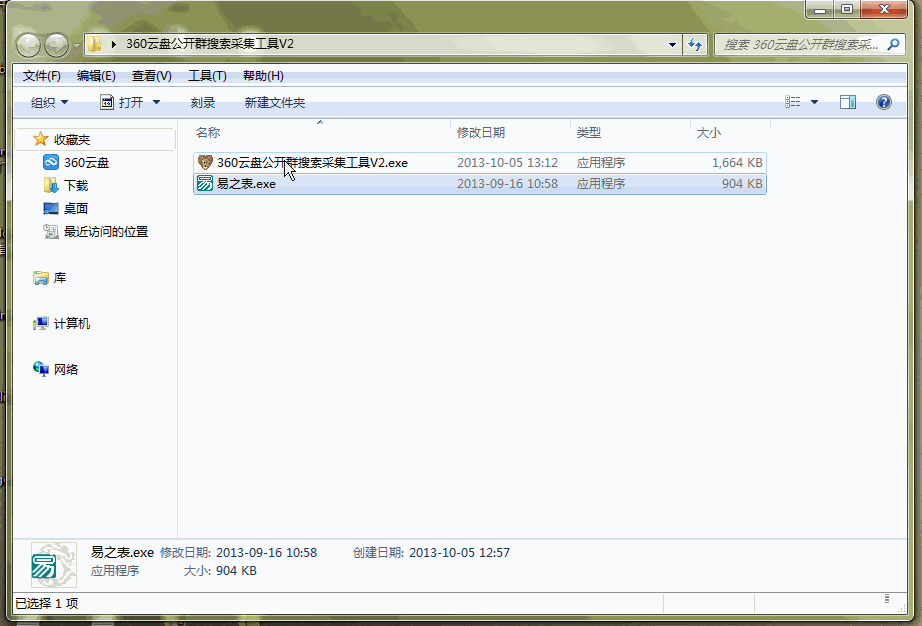This screenshot has height=626, width=922.
Task: Click the lion icon of the 360云盘 tool exe
Action: point(205,162)
